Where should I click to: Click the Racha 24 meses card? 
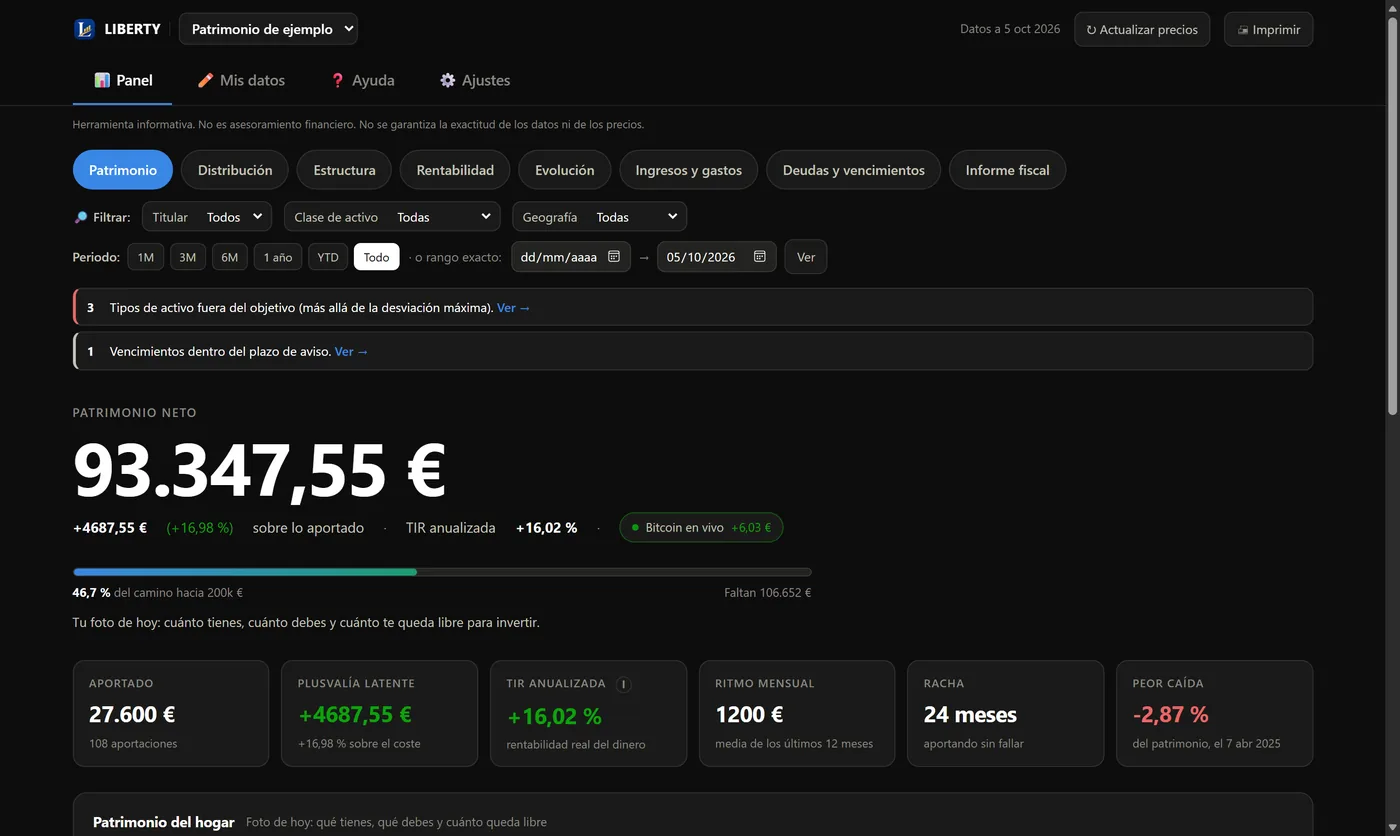pyautogui.click(x=1005, y=713)
